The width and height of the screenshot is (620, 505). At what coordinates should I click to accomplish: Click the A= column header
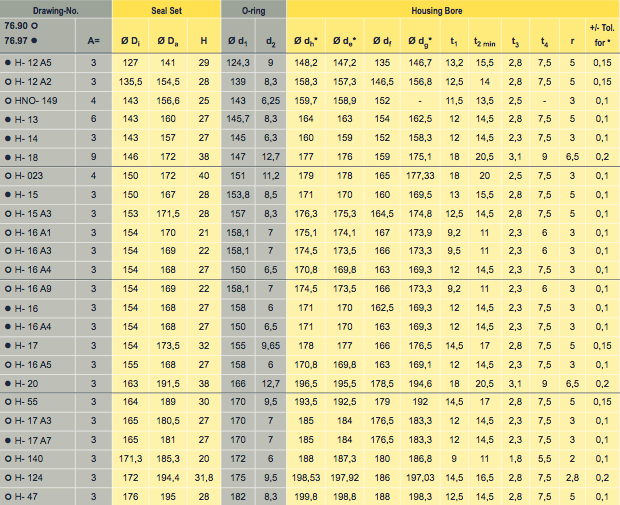pyautogui.click(x=93, y=41)
